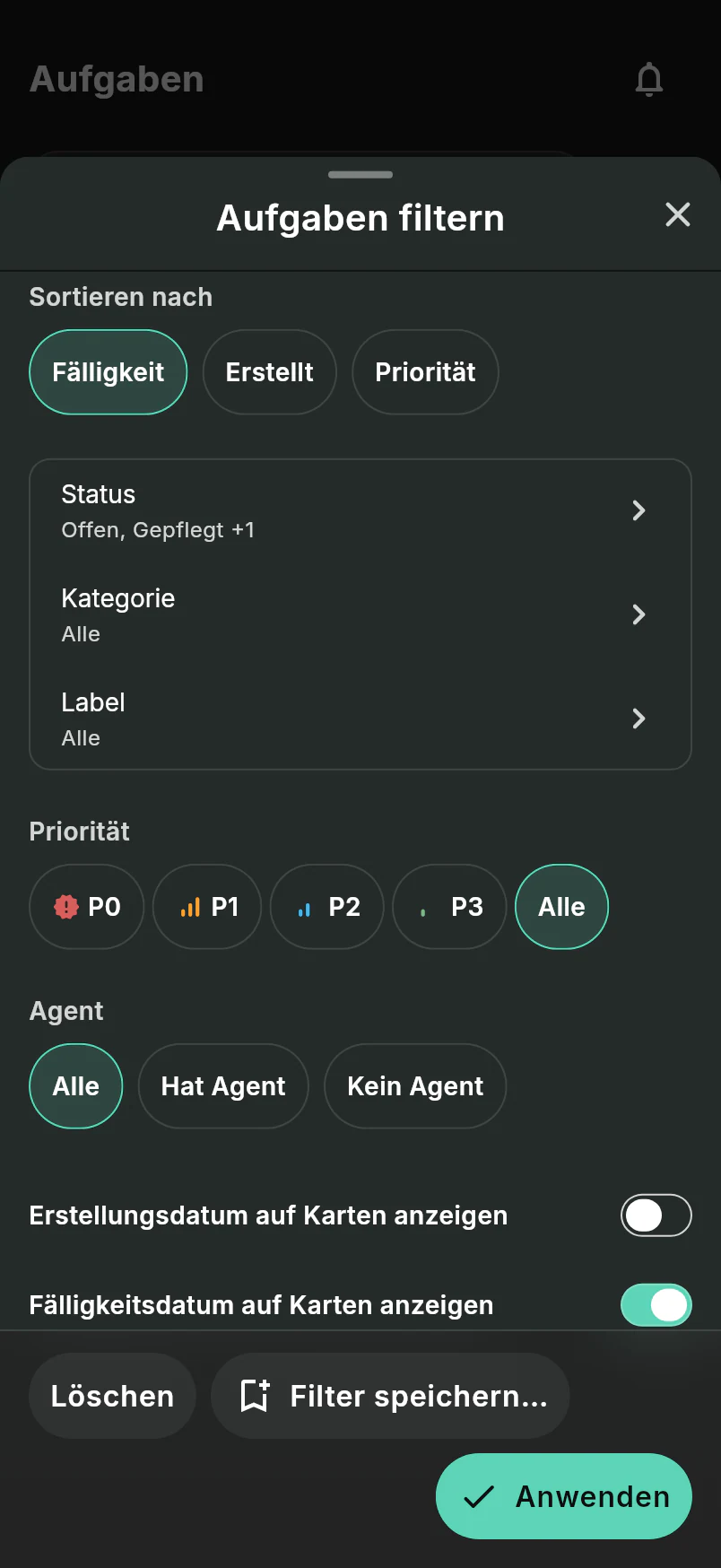This screenshot has height=1568, width=721.
Task: Disable Fälligkeitsdatum auf Karten anzeigen switch
Action: coord(656,1305)
